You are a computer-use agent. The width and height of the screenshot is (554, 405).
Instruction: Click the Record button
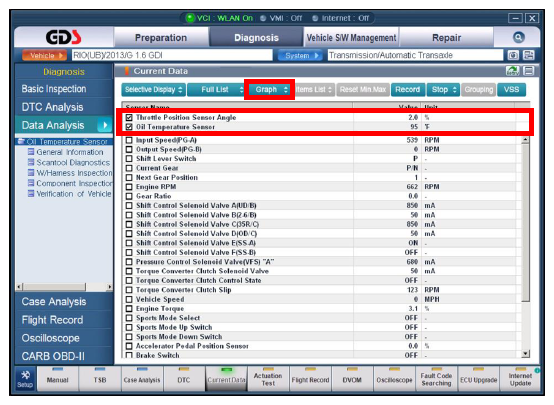(407, 89)
